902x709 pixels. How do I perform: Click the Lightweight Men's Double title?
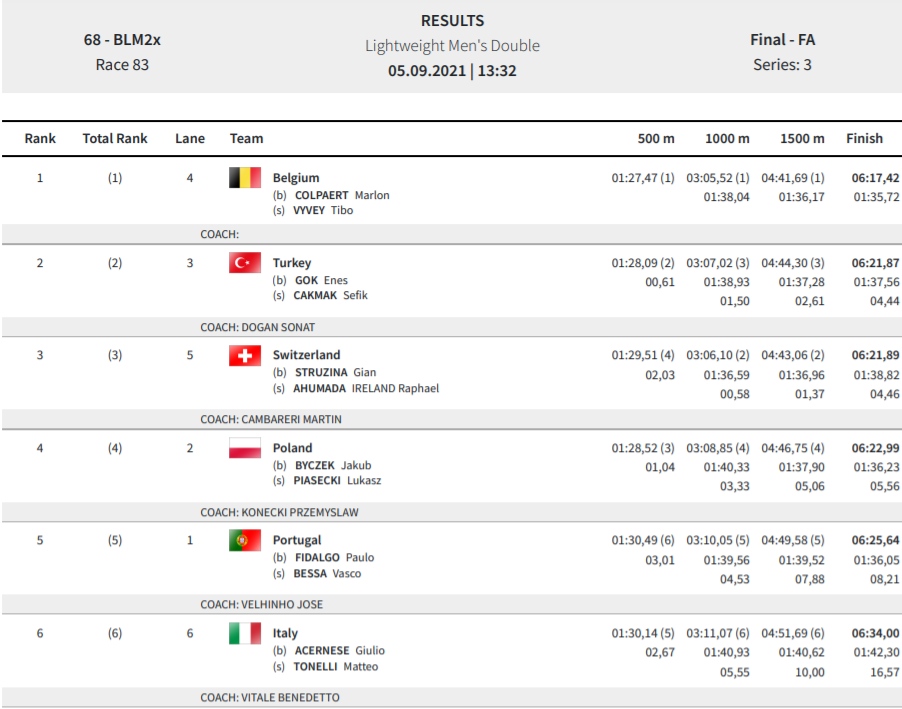coord(452,46)
